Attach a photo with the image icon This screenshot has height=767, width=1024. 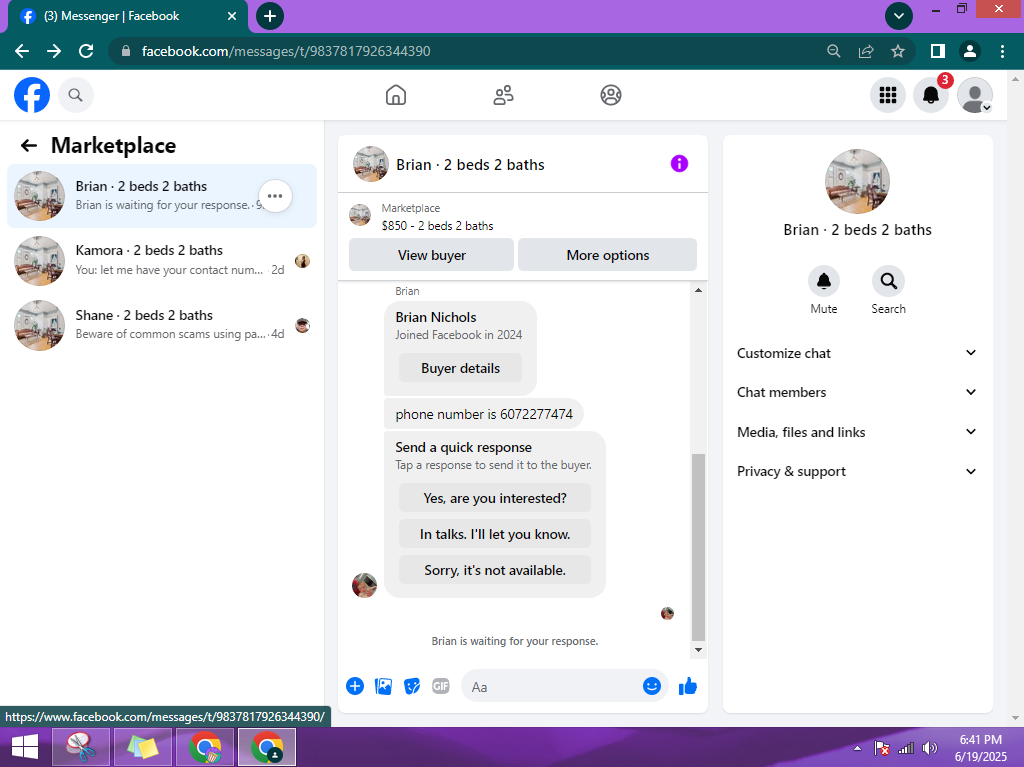383,686
